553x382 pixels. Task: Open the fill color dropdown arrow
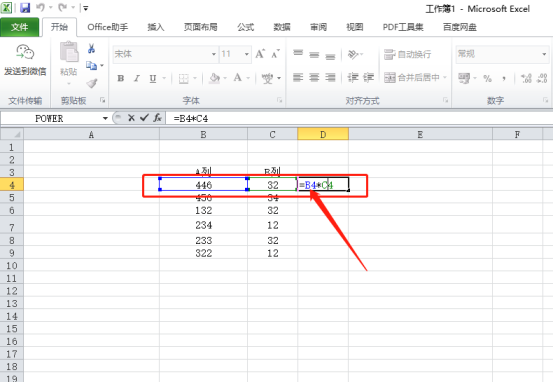coord(225,78)
